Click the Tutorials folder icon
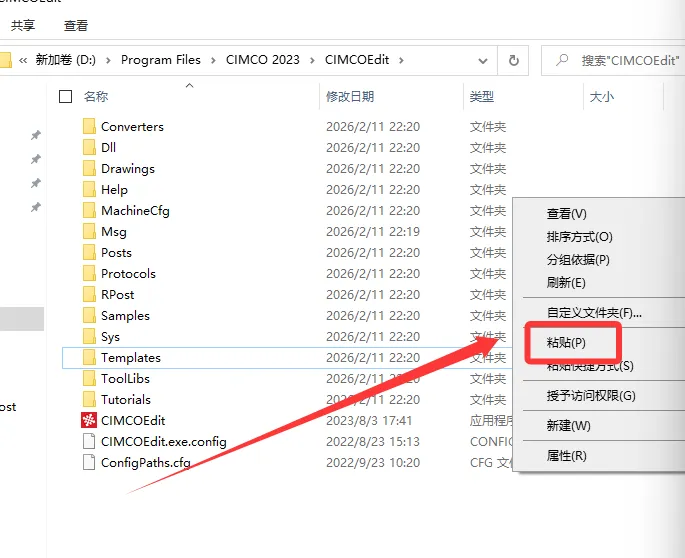 pyautogui.click(x=89, y=399)
